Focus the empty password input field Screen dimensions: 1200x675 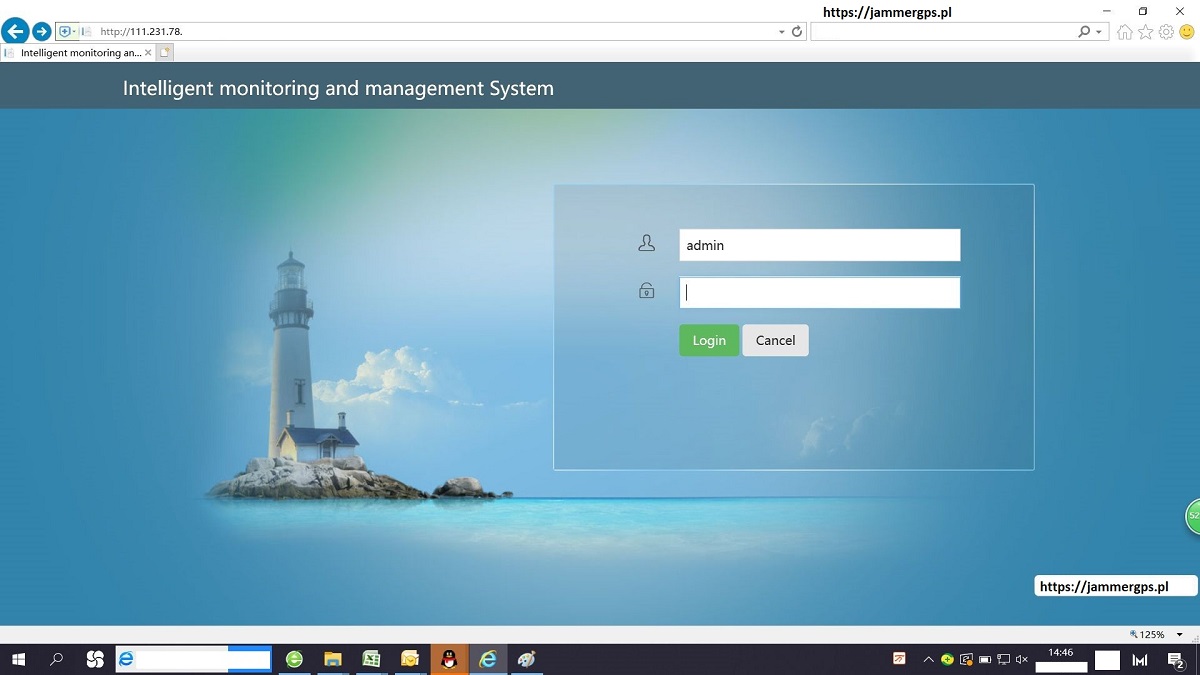click(x=819, y=293)
